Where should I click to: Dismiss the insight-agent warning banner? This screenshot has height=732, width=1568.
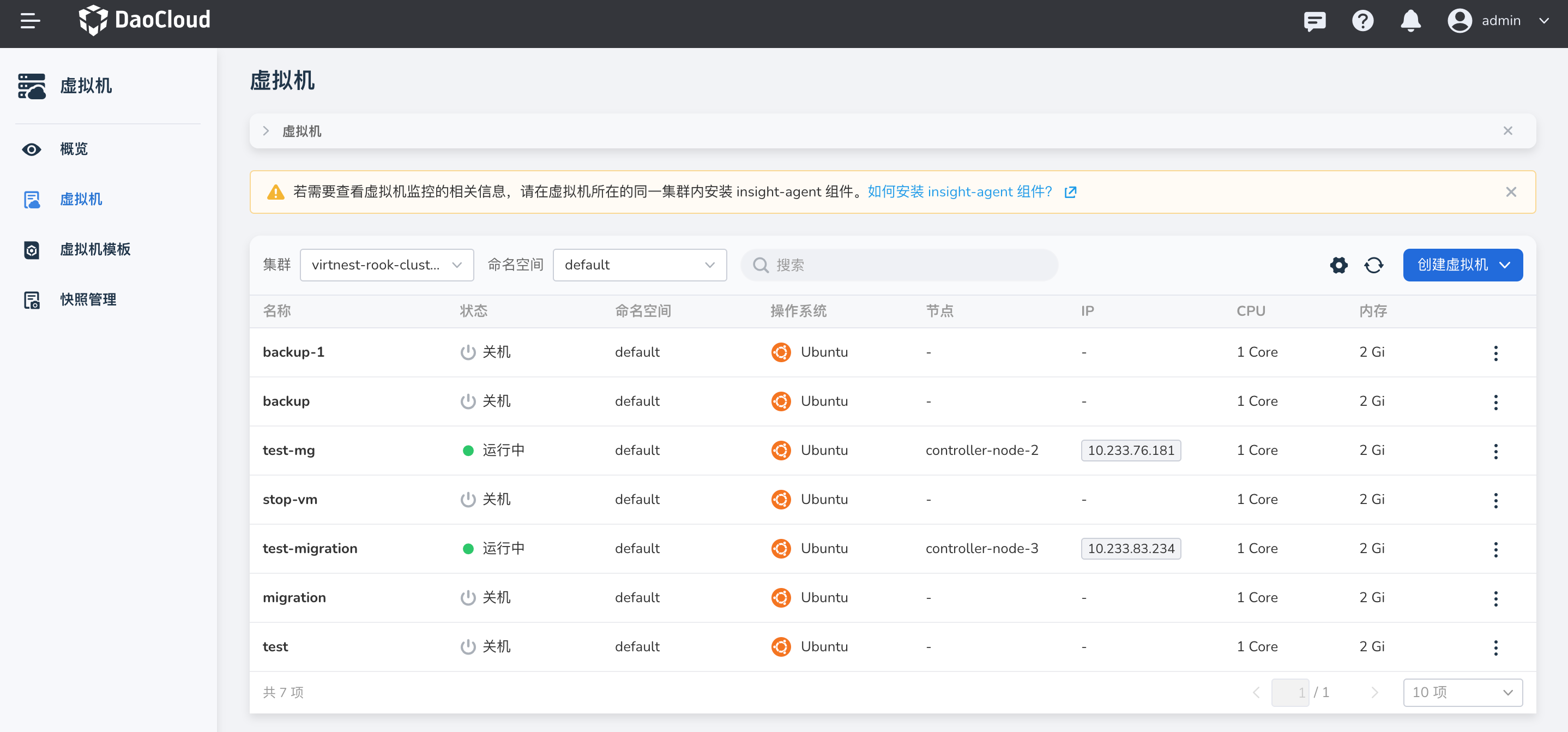1511,193
